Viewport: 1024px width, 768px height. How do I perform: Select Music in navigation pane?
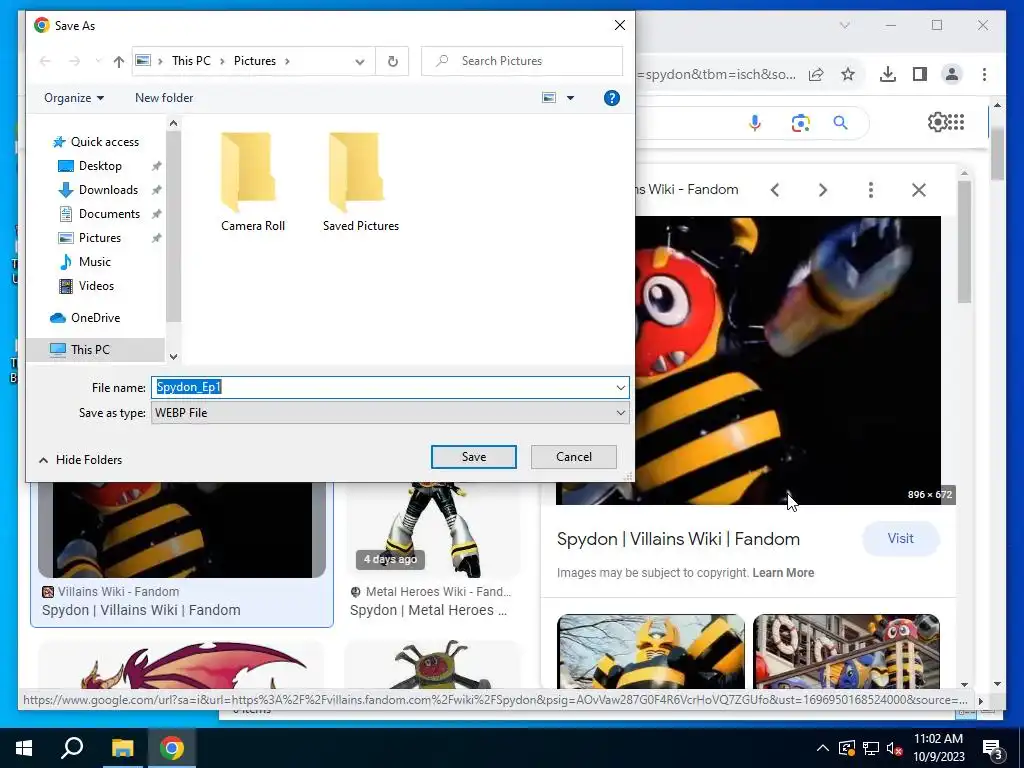click(x=85, y=262)
